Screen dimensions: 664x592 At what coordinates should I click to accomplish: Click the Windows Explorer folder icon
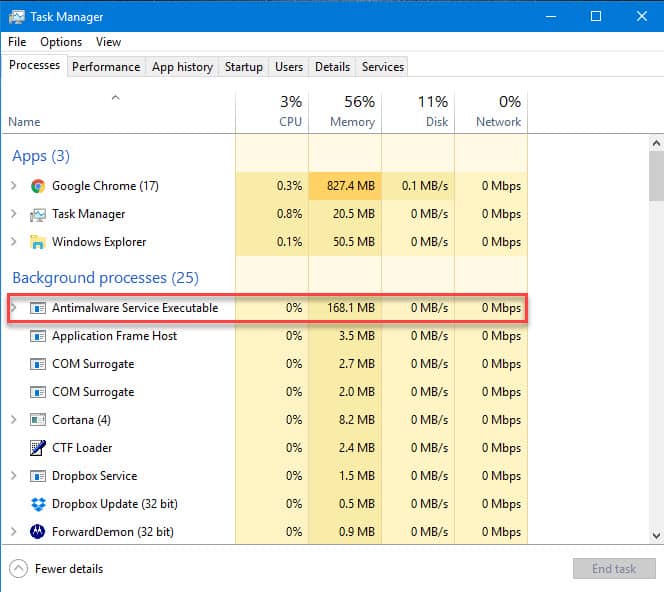click(38, 242)
